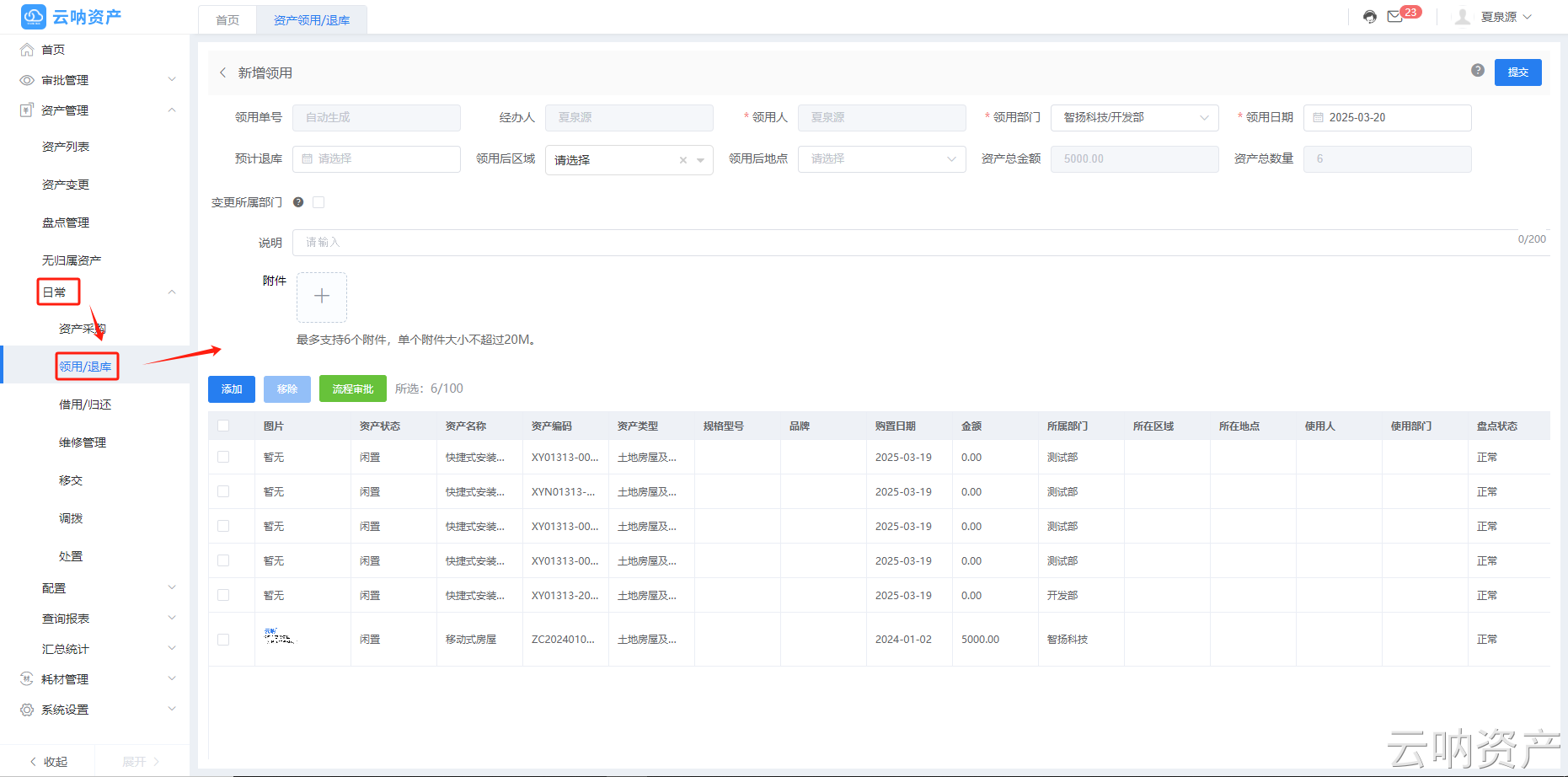Image resolution: width=1568 pixels, height=777 pixels.
Task: Switch to the 首页 tab at top
Action: 227,20
